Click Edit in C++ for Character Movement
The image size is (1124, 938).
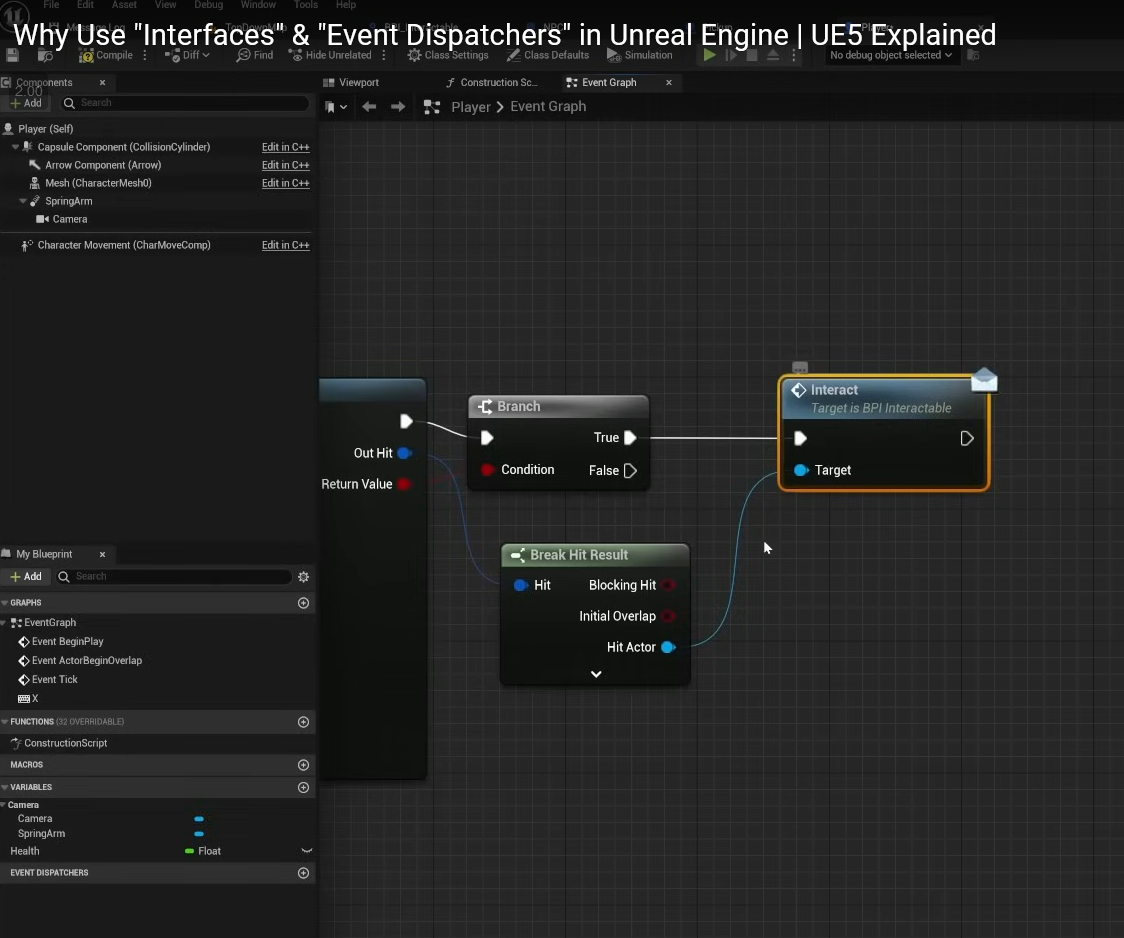click(x=285, y=245)
